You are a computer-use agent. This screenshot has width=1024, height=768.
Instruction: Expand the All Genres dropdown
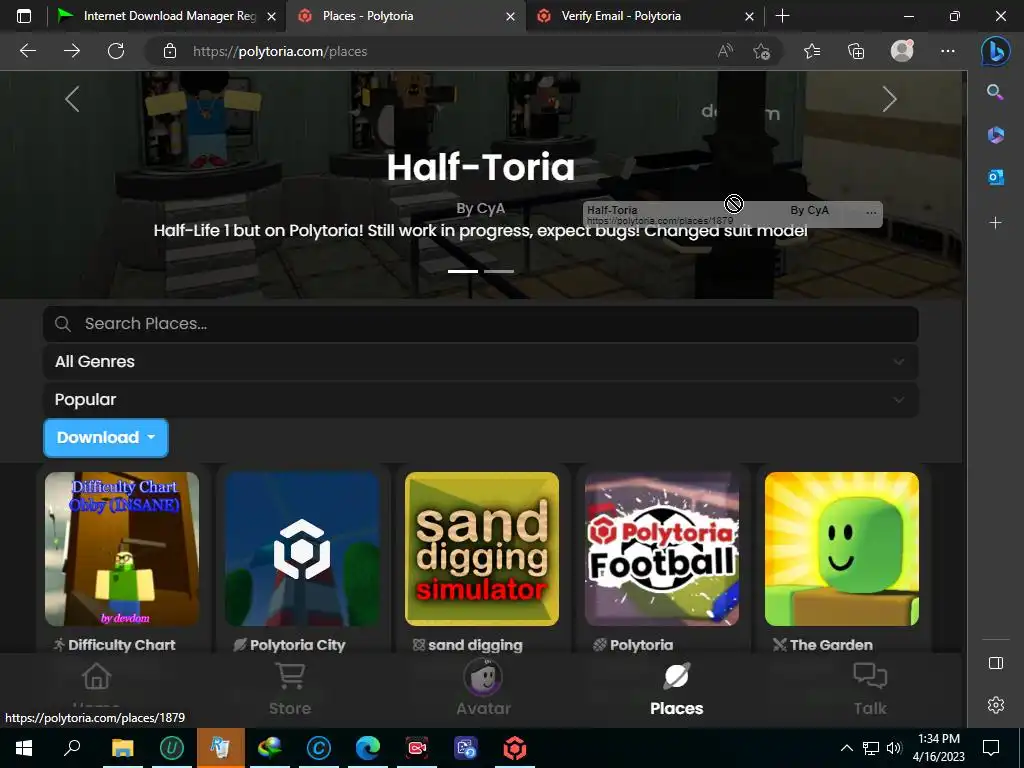click(481, 362)
